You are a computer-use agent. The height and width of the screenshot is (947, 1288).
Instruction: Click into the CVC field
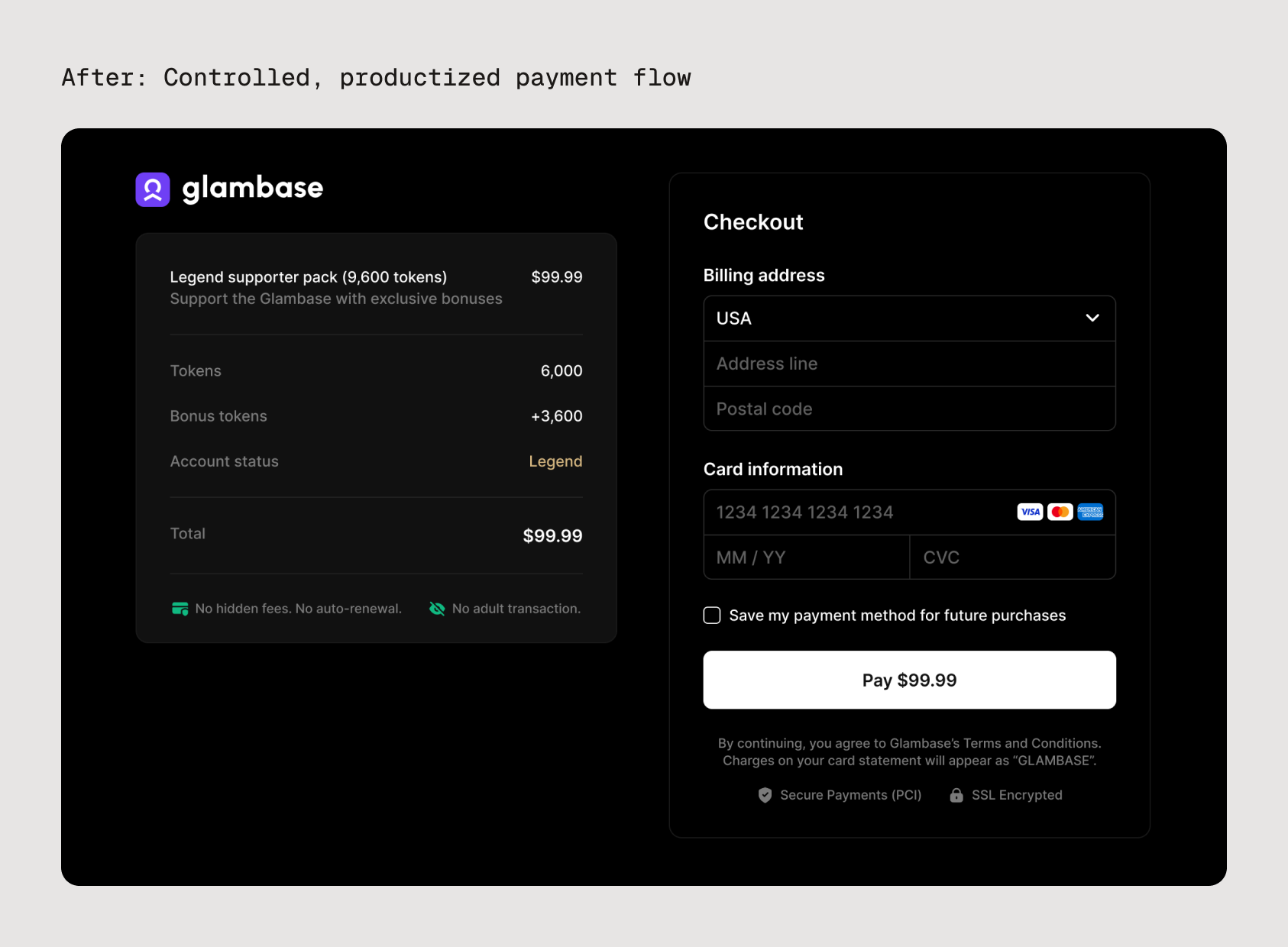[x=1012, y=558]
